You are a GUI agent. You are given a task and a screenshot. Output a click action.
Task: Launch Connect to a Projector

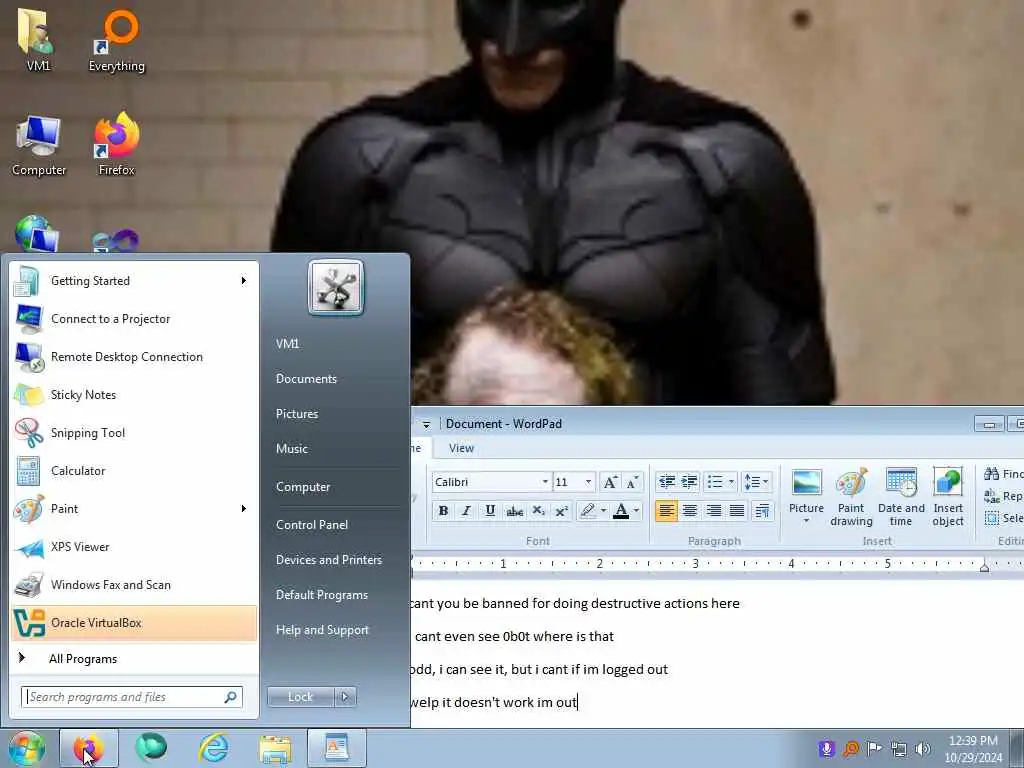click(134, 319)
